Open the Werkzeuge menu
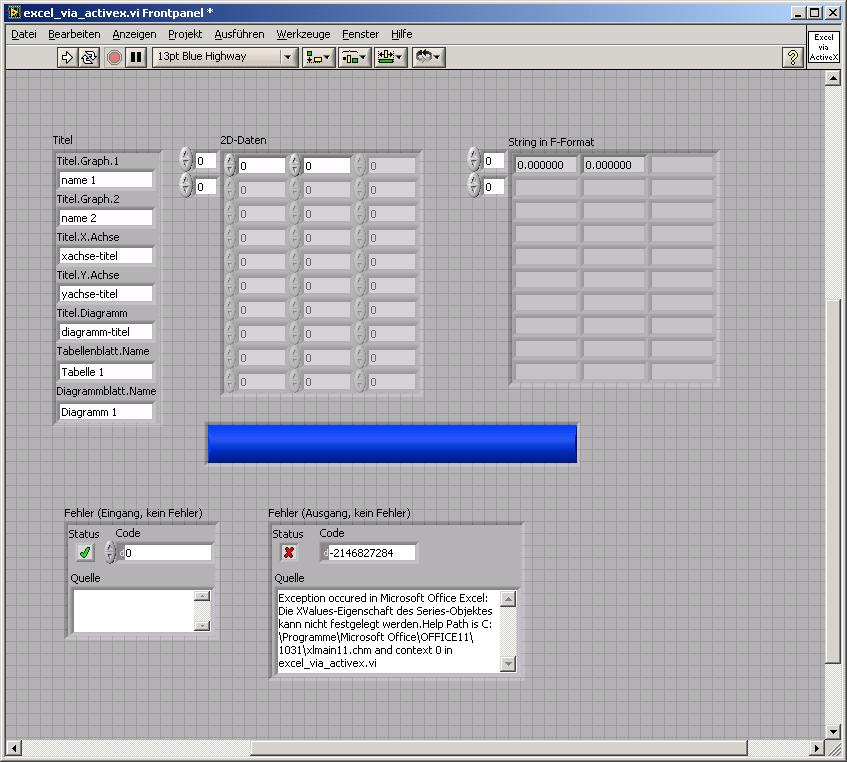The image size is (847, 762). [x=303, y=34]
